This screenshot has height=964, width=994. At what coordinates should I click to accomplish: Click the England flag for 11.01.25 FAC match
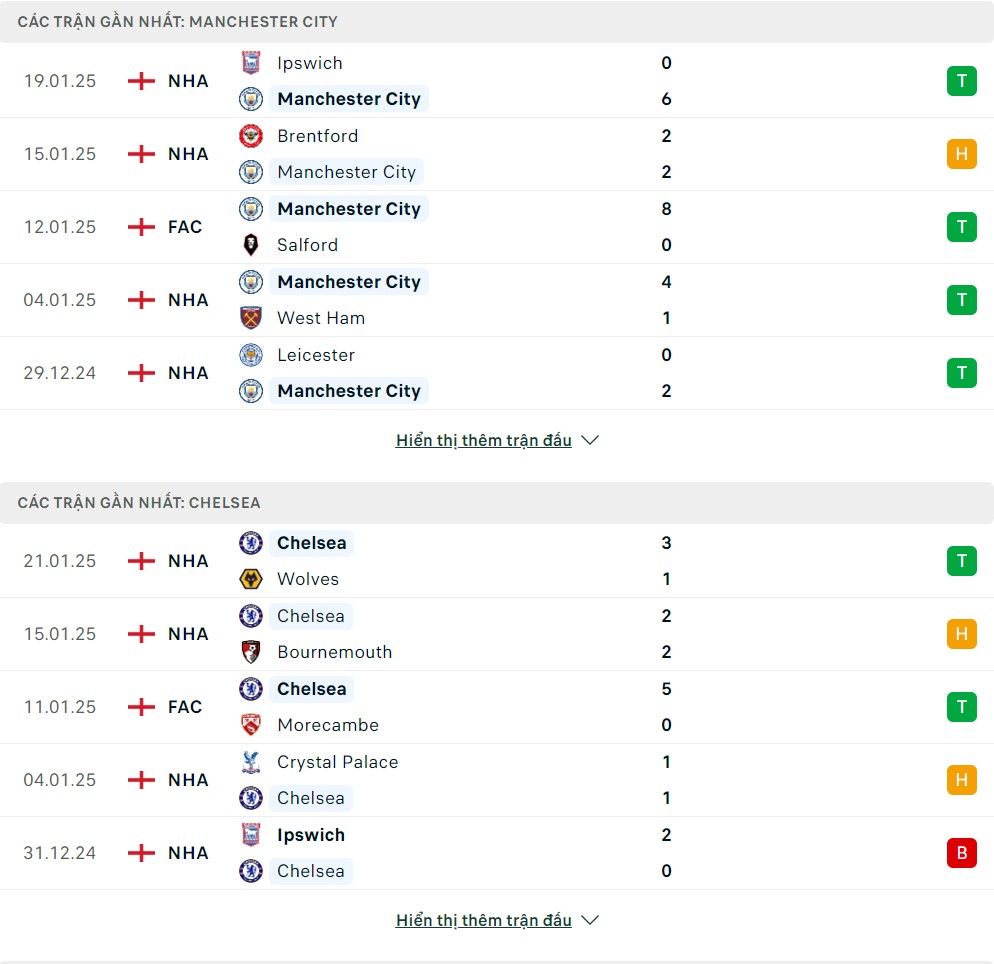[141, 707]
